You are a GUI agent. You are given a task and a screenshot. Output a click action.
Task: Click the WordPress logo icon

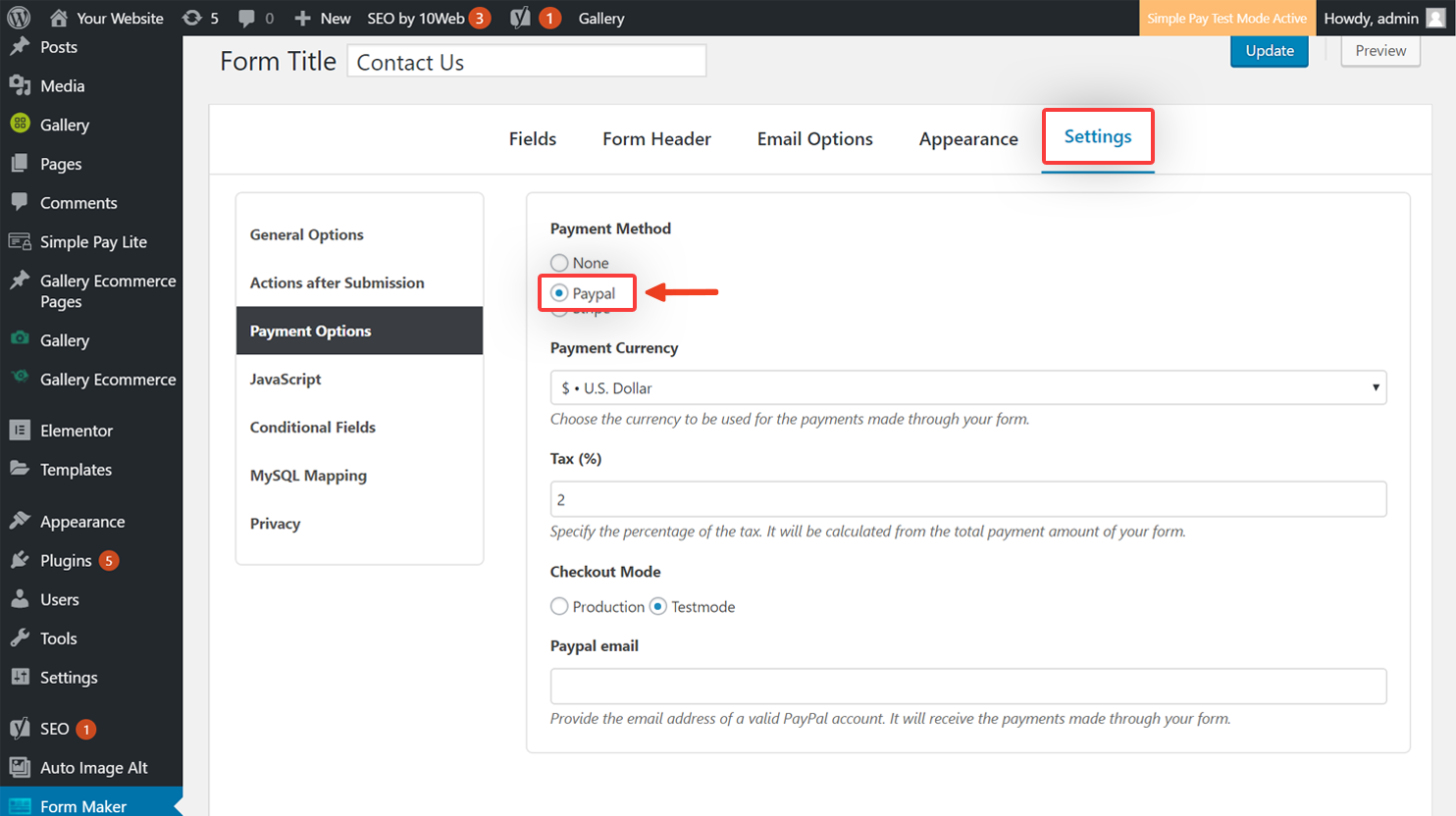coord(19,18)
